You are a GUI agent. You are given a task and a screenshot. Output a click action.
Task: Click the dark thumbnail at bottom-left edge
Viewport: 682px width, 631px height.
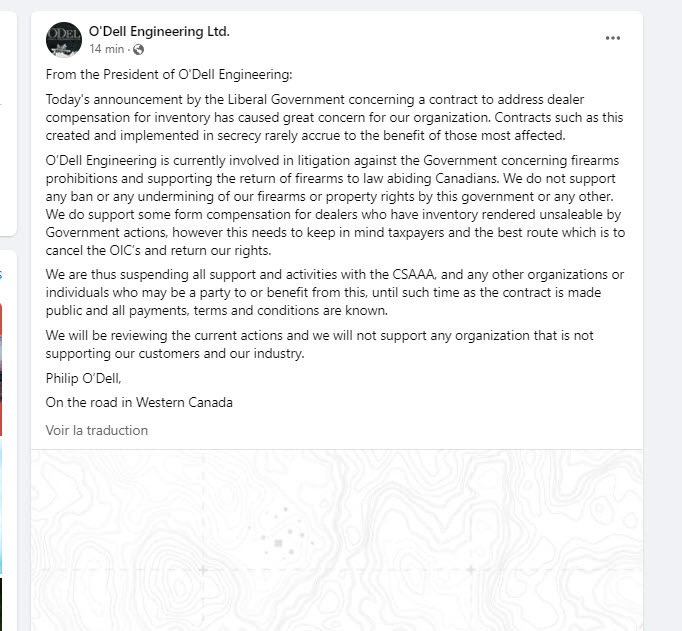click(1, 603)
